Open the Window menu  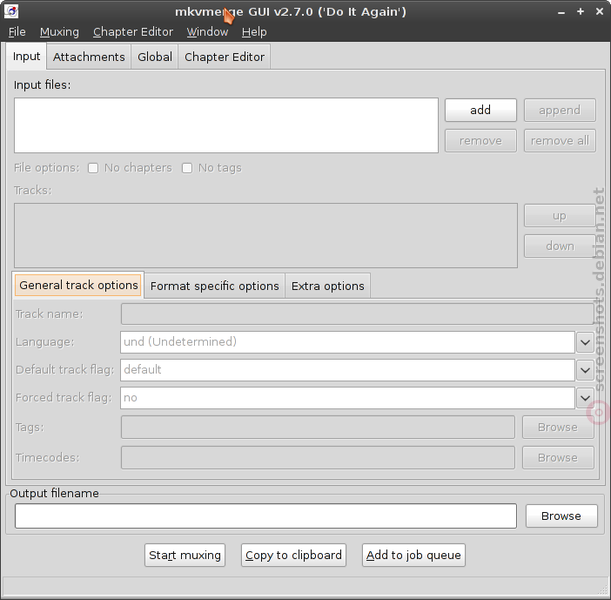(x=207, y=32)
